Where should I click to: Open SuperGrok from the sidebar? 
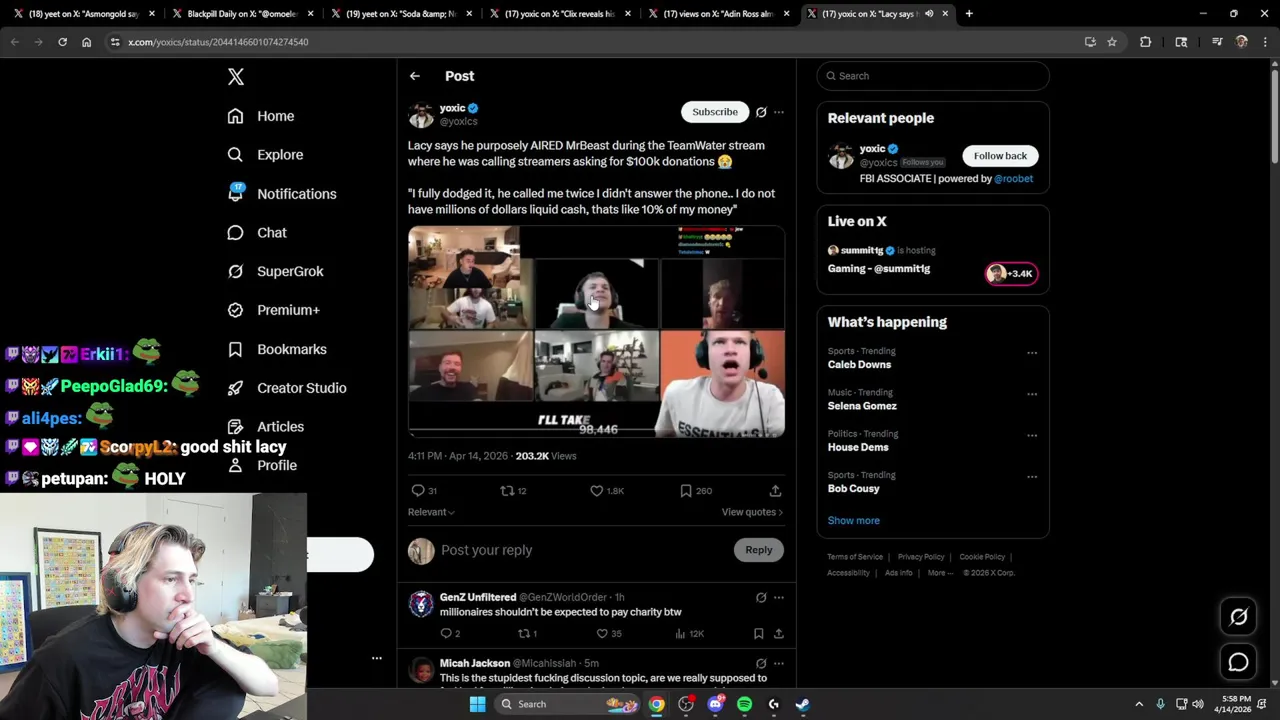(275, 271)
